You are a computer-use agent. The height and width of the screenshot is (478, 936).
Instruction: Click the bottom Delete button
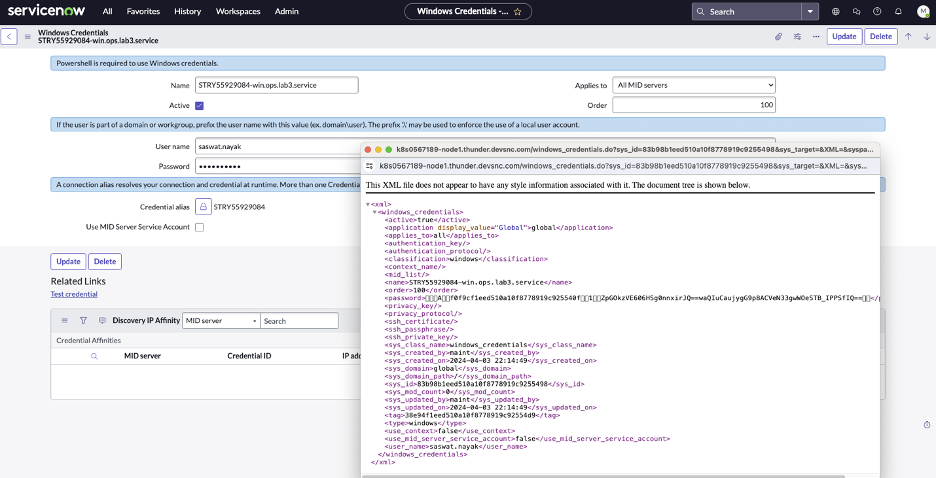(x=105, y=261)
